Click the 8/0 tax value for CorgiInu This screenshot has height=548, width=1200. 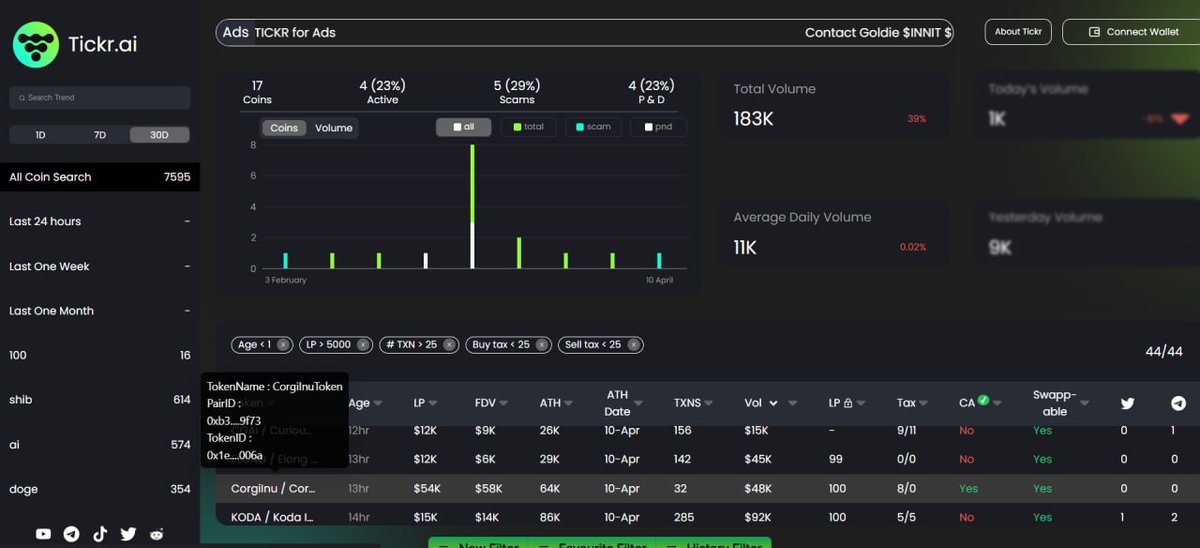pos(907,489)
